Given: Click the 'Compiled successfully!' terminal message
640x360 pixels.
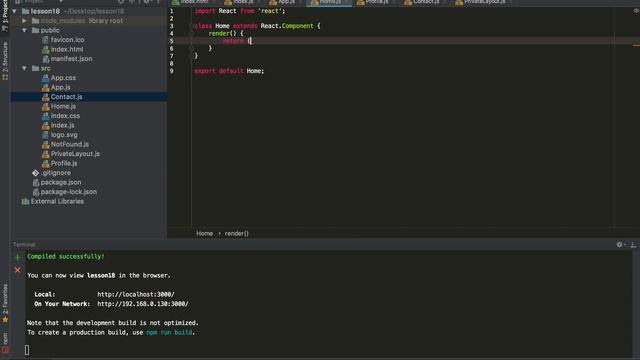Looking at the screenshot, I should [x=66, y=256].
